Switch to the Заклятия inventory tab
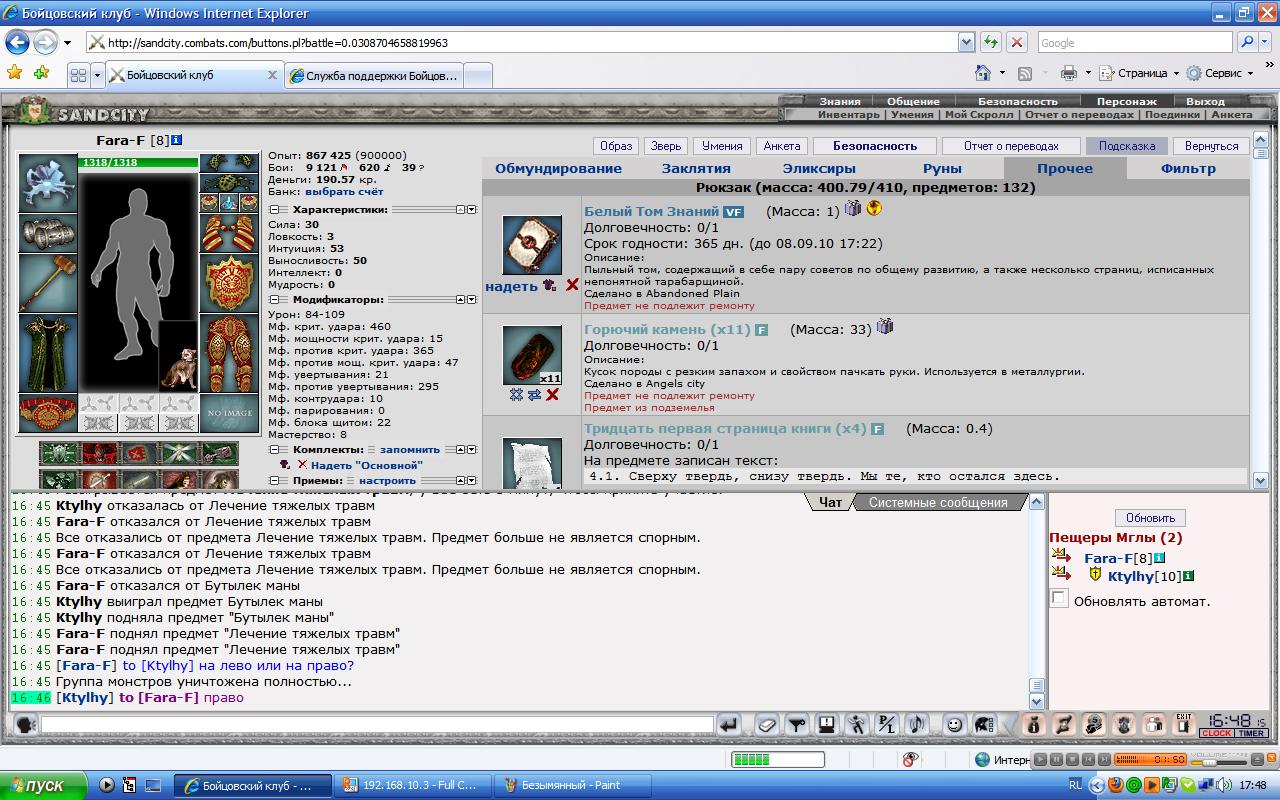This screenshot has width=1280, height=800. pyautogui.click(x=696, y=168)
